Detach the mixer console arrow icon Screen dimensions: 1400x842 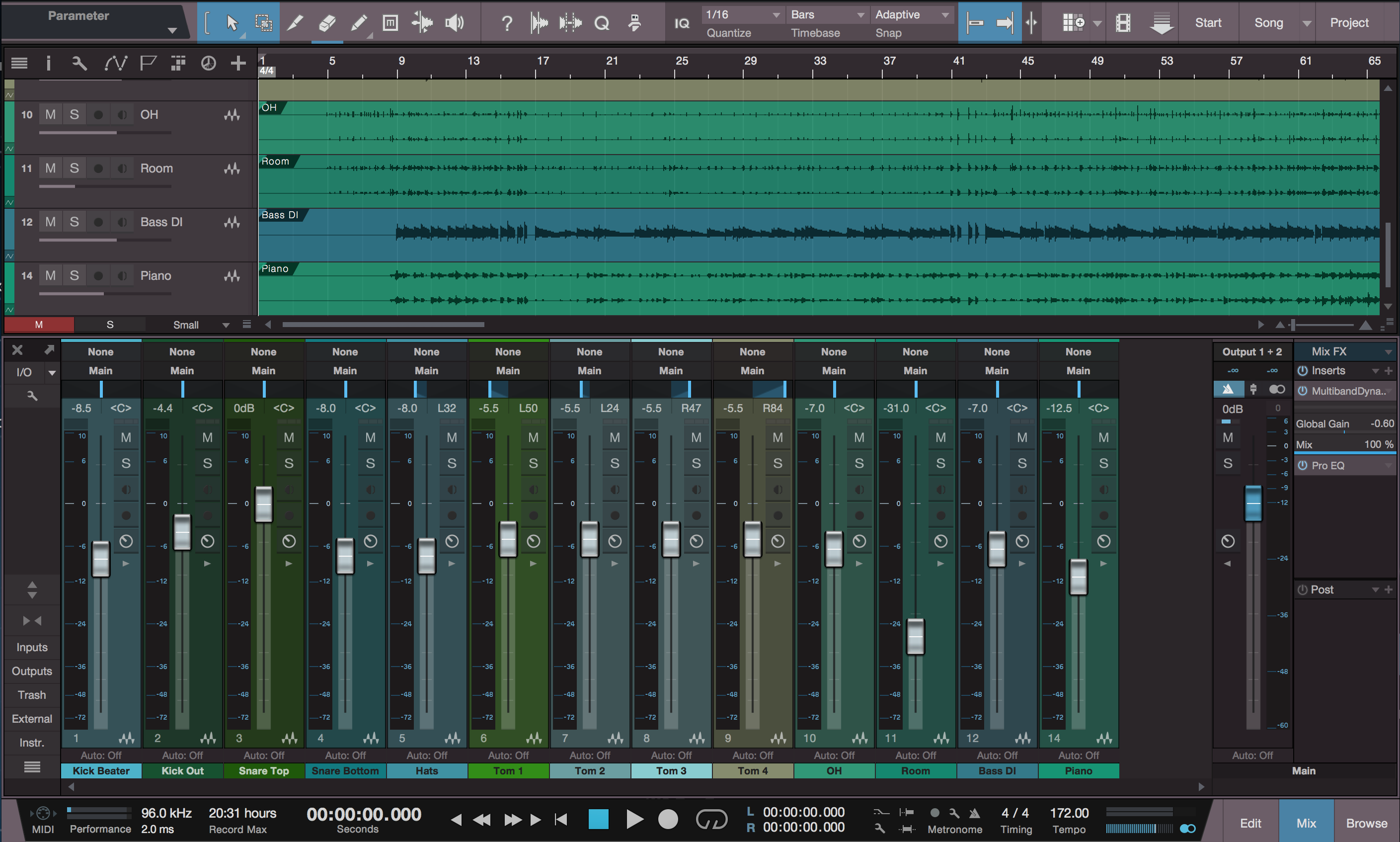(x=49, y=349)
